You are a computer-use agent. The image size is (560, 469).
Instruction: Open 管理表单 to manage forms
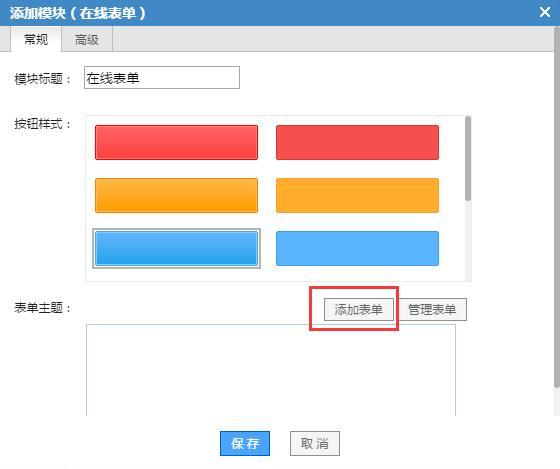tap(432, 309)
